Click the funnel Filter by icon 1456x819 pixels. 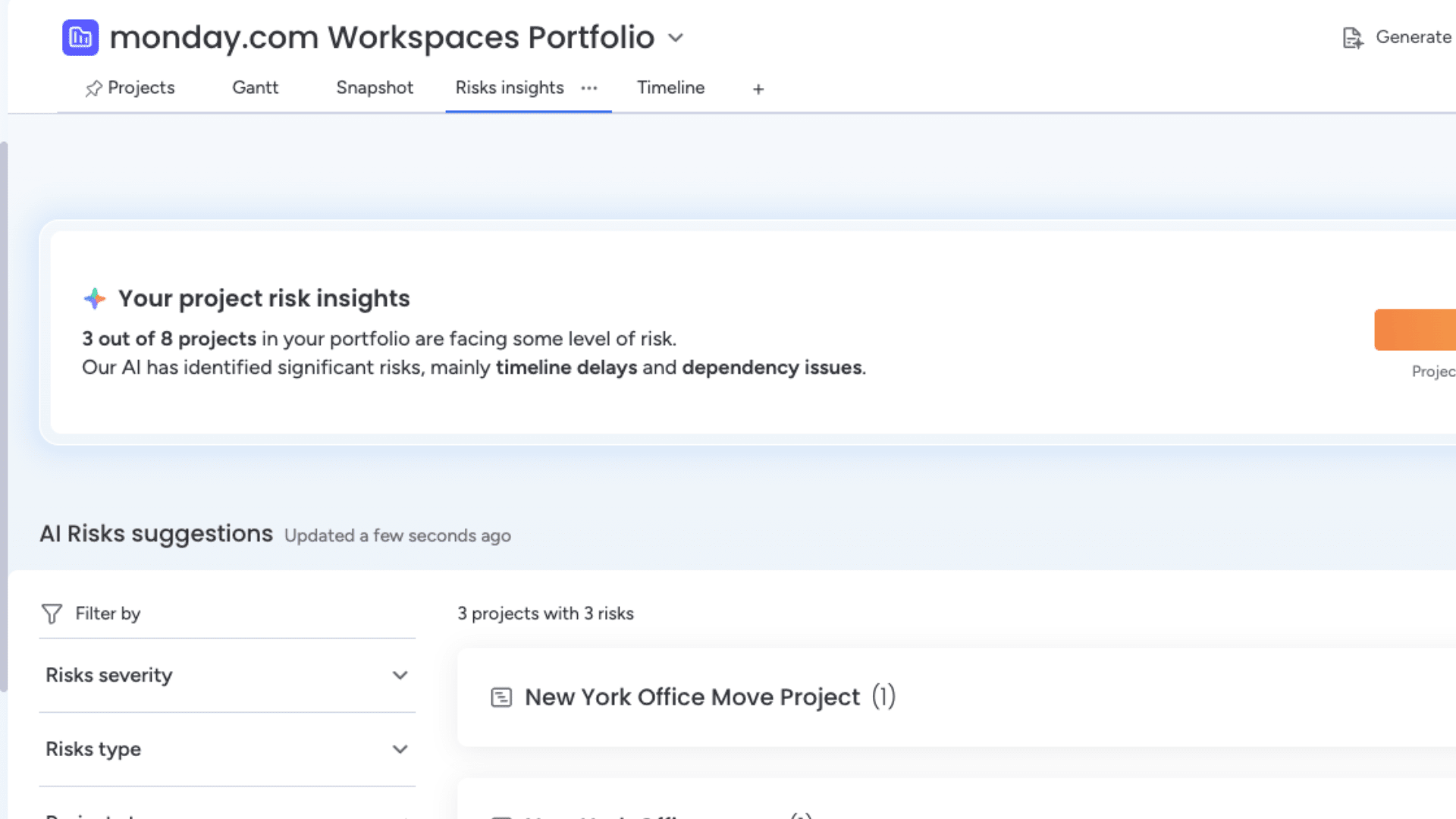click(x=52, y=613)
